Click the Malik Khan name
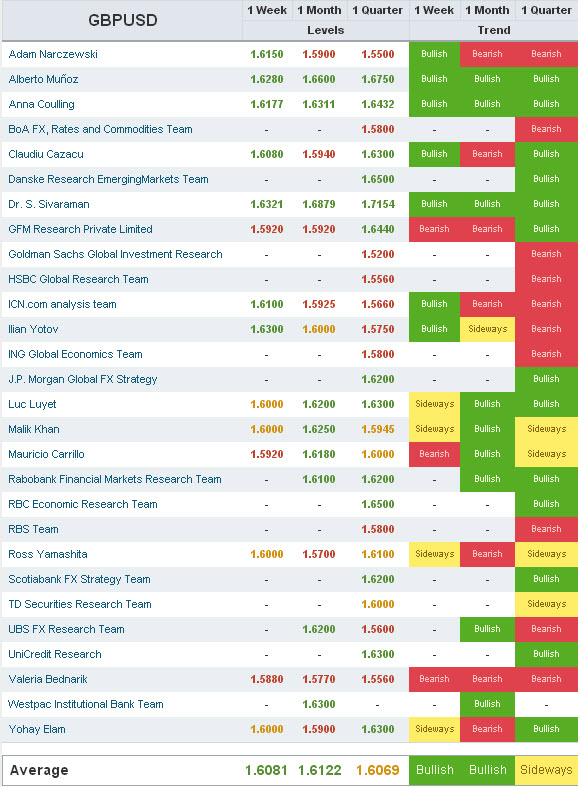 [34, 430]
